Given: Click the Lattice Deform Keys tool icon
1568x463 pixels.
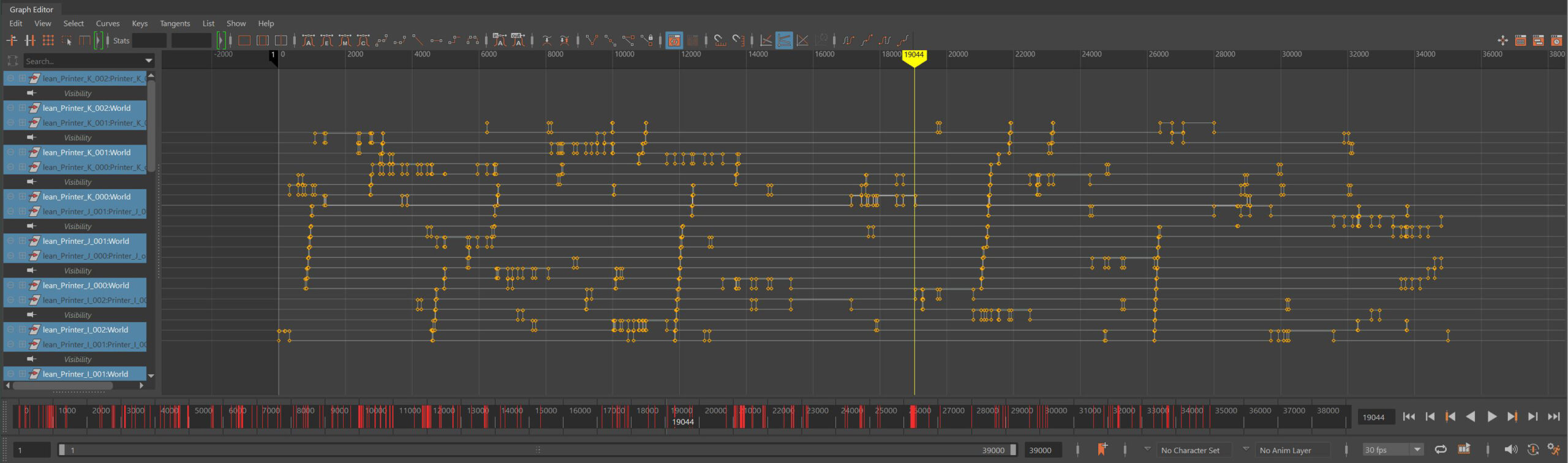Looking at the screenshot, I should pos(48,40).
